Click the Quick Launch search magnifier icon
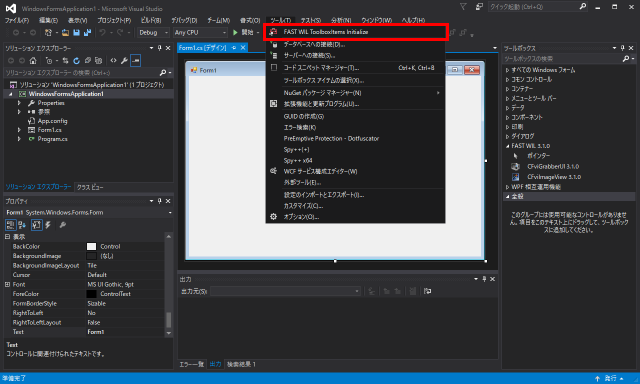 click(582, 6)
